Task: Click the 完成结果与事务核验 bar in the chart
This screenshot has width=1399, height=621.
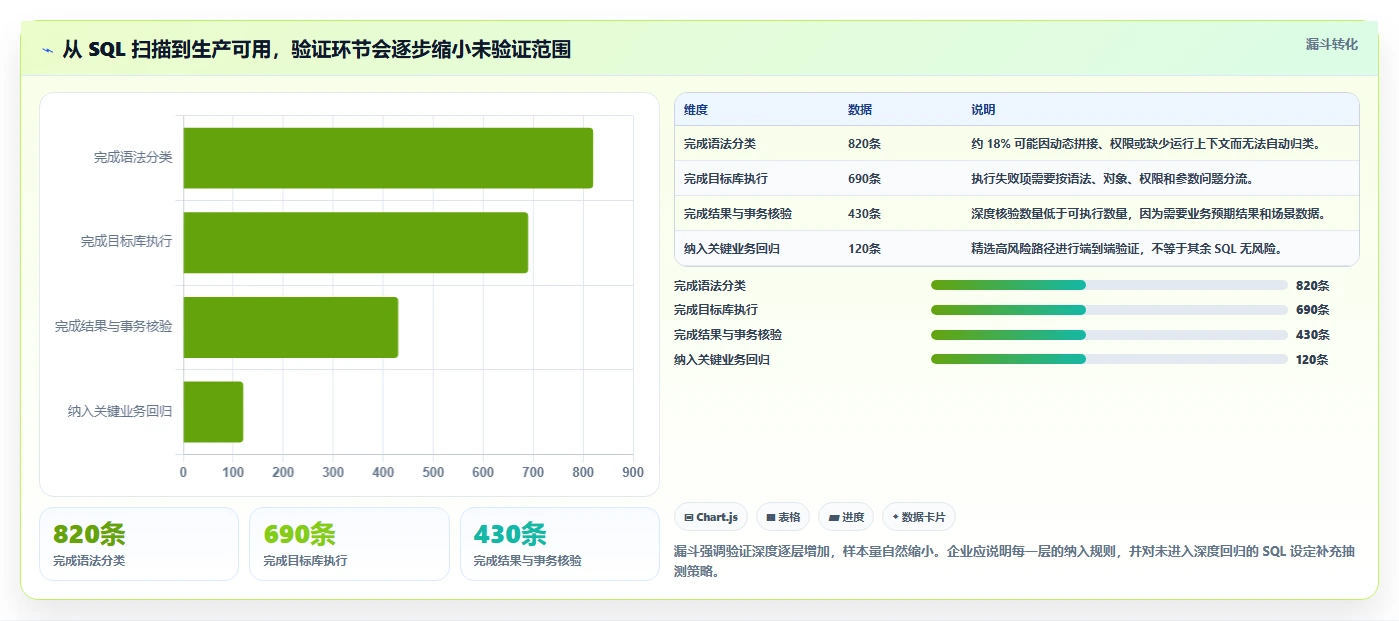Action: (290, 327)
